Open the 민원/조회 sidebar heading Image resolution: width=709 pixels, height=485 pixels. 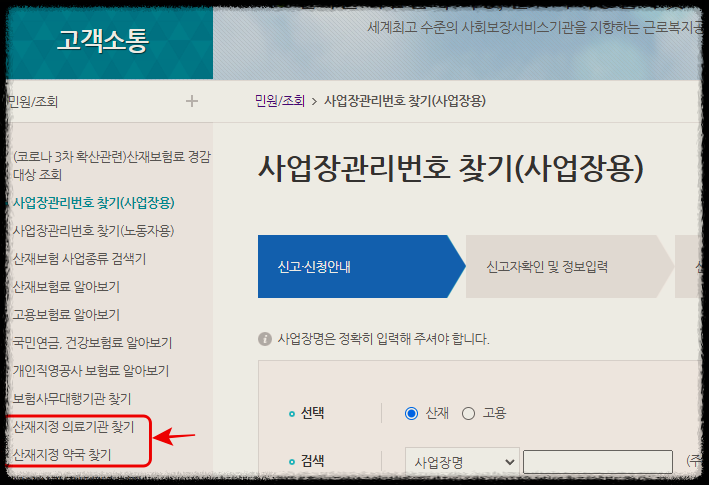pyautogui.click(x=33, y=102)
